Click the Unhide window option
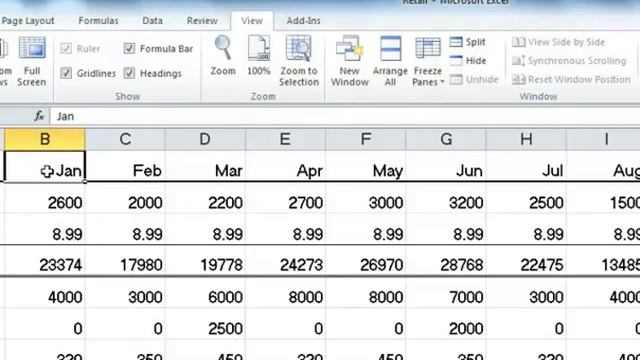 click(x=474, y=80)
